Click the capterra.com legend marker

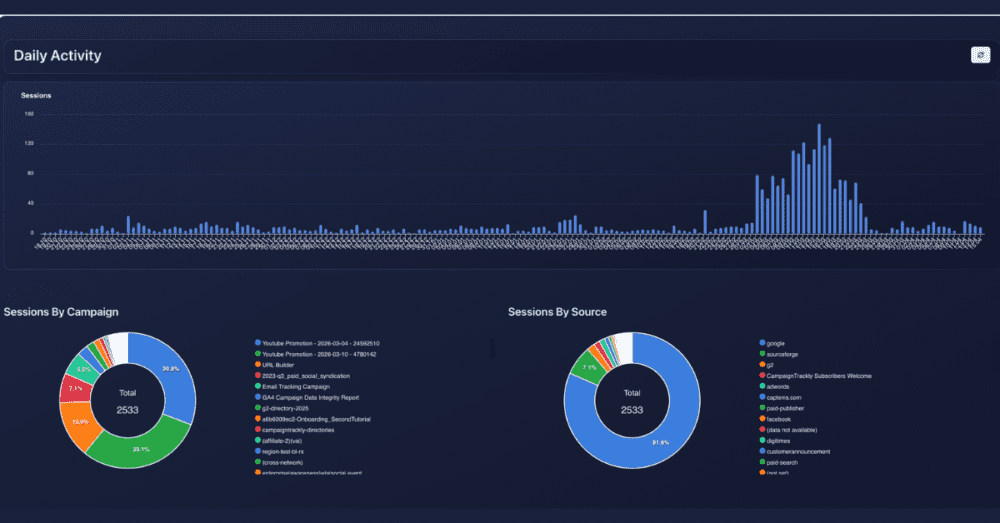[763, 397]
